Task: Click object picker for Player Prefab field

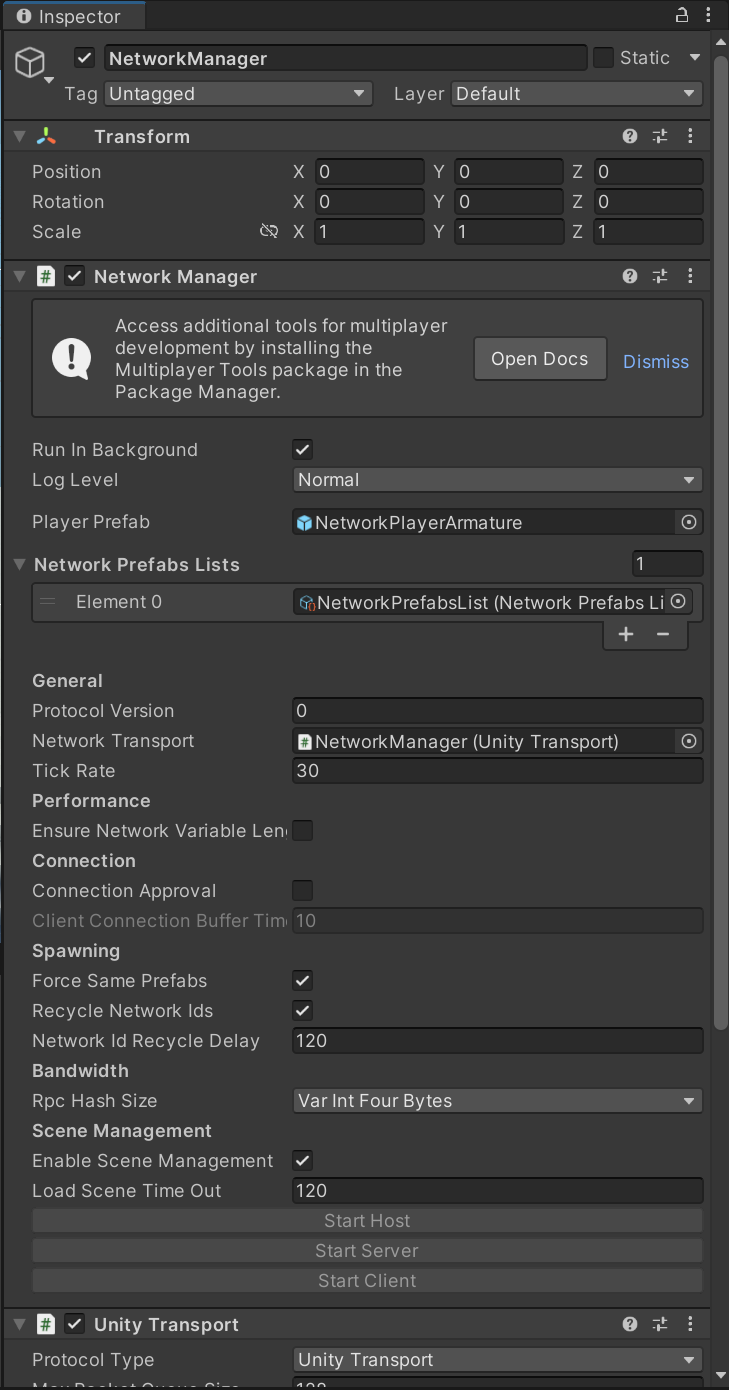Action: point(688,522)
